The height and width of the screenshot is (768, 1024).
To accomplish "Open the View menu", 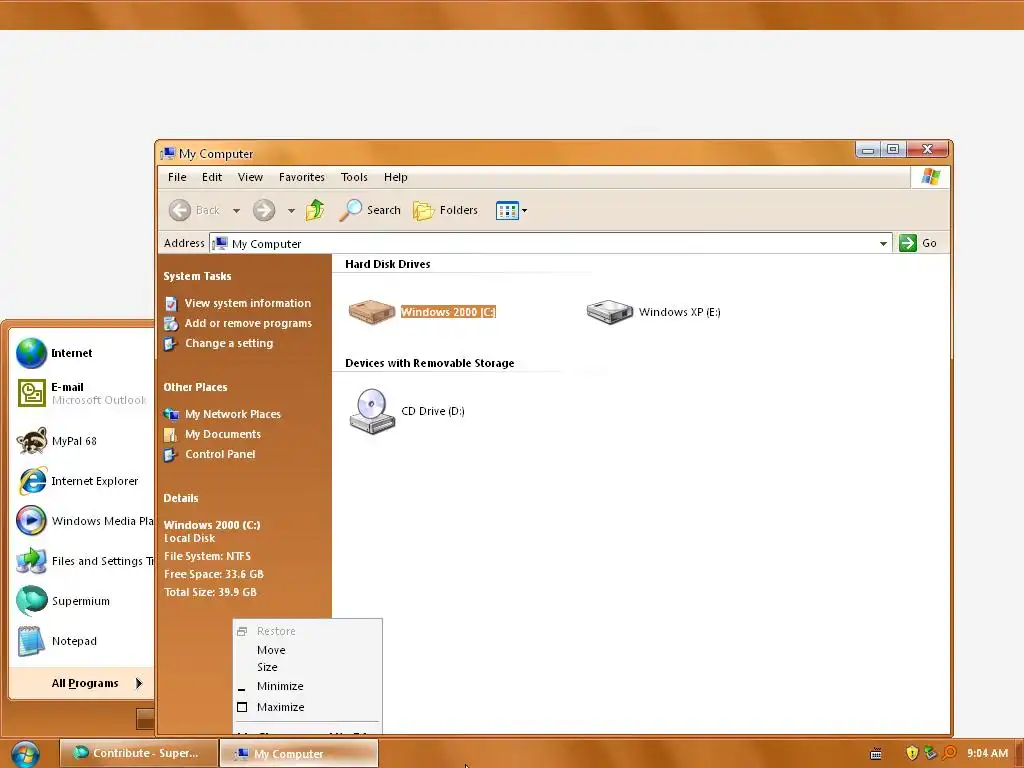I will (x=250, y=177).
